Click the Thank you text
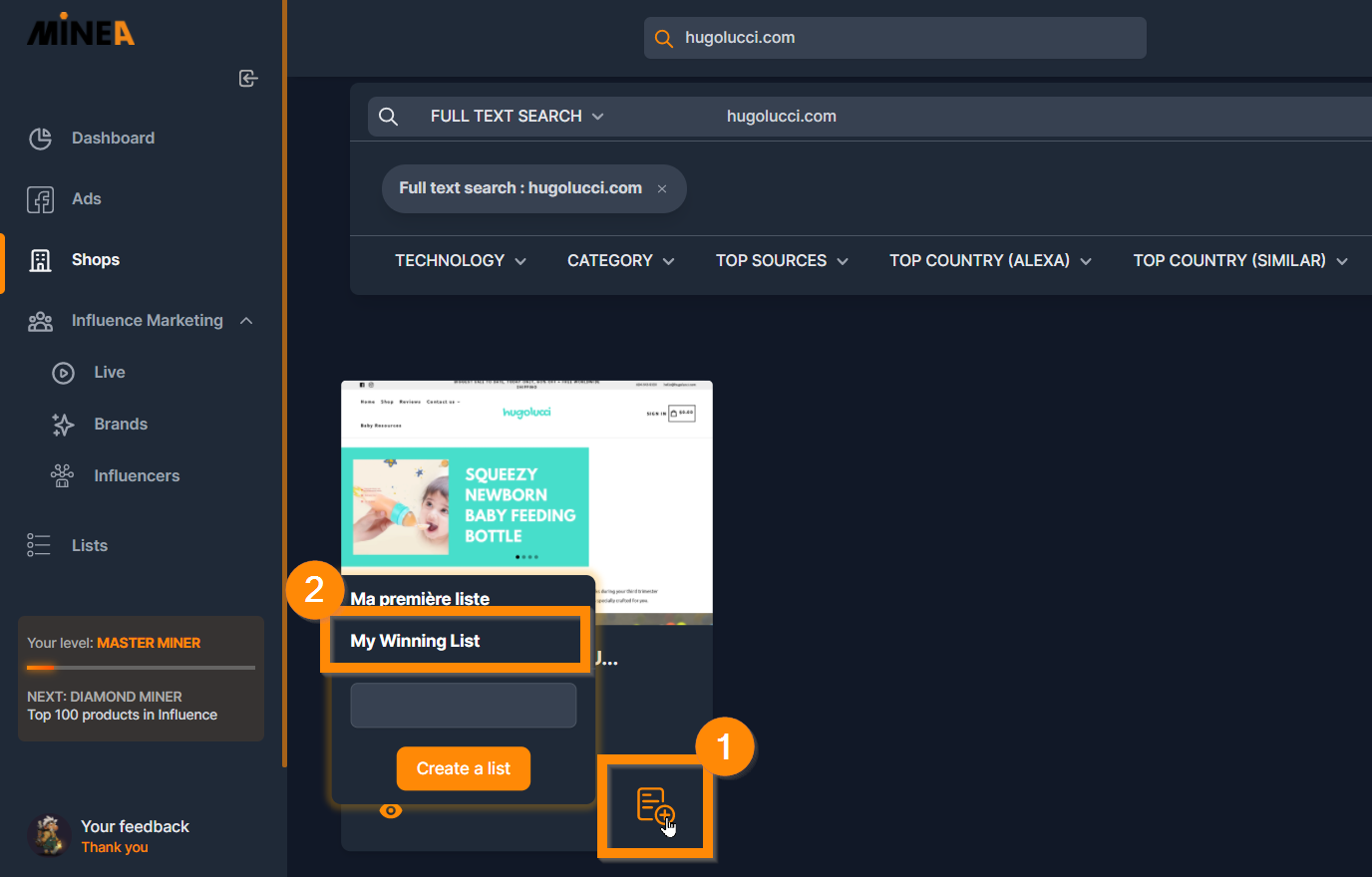 [115, 847]
